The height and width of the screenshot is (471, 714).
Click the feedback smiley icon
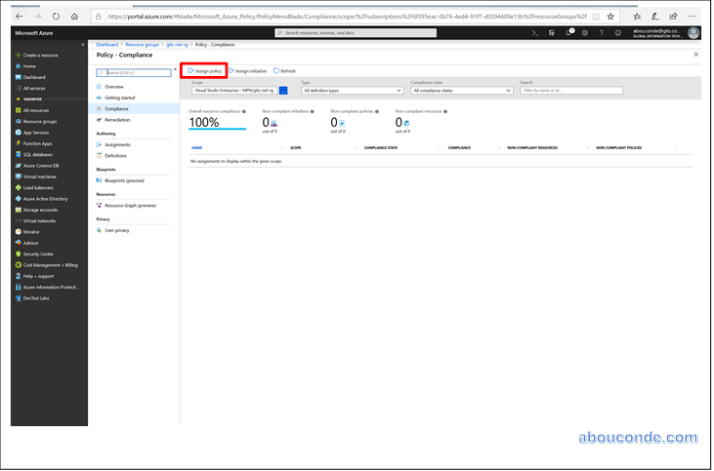click(617, 33)
